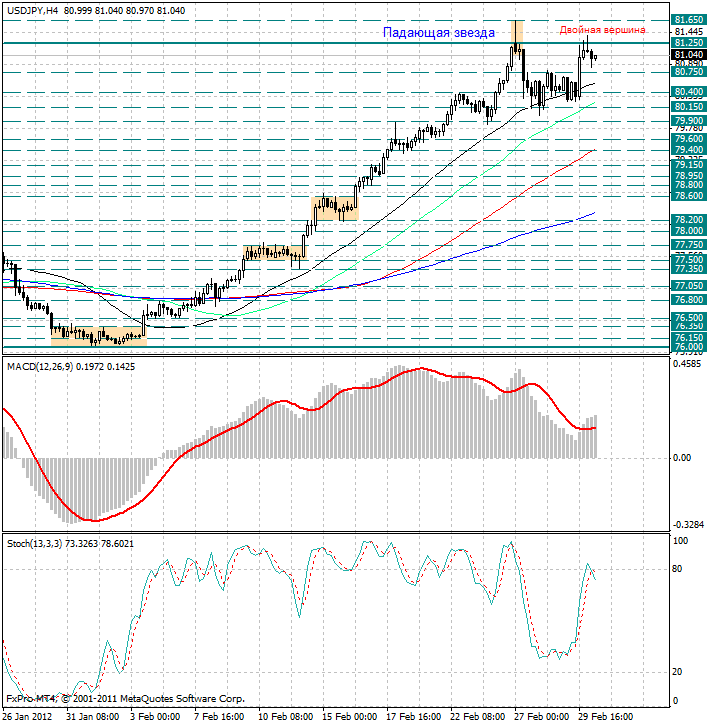Click the 76.000 support level label
Viewport: 707px width, 724px height.
(688, 347)
